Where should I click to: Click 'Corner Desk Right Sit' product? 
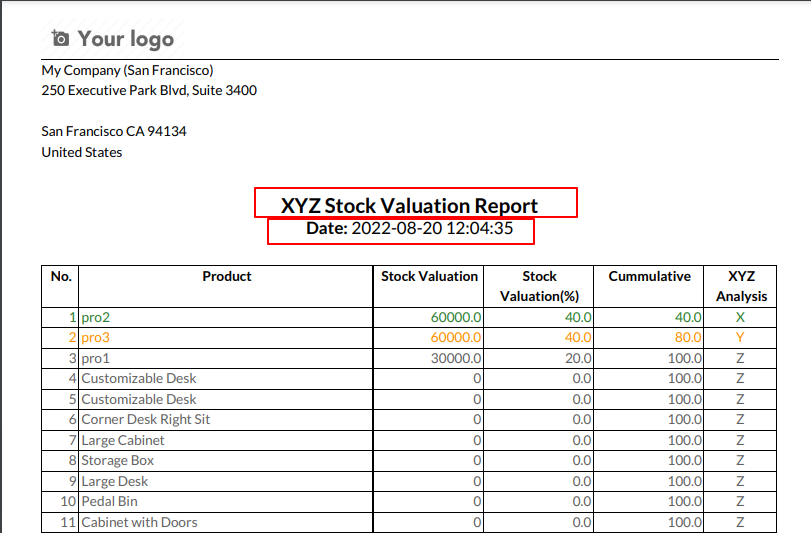pos(146,419)
